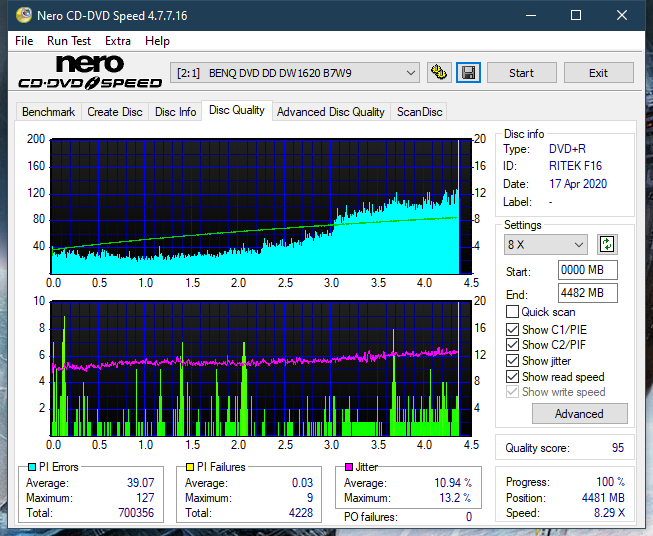Open the Run Test menu
This screenshot has height=536, width=653.
(x=69, y=41)
